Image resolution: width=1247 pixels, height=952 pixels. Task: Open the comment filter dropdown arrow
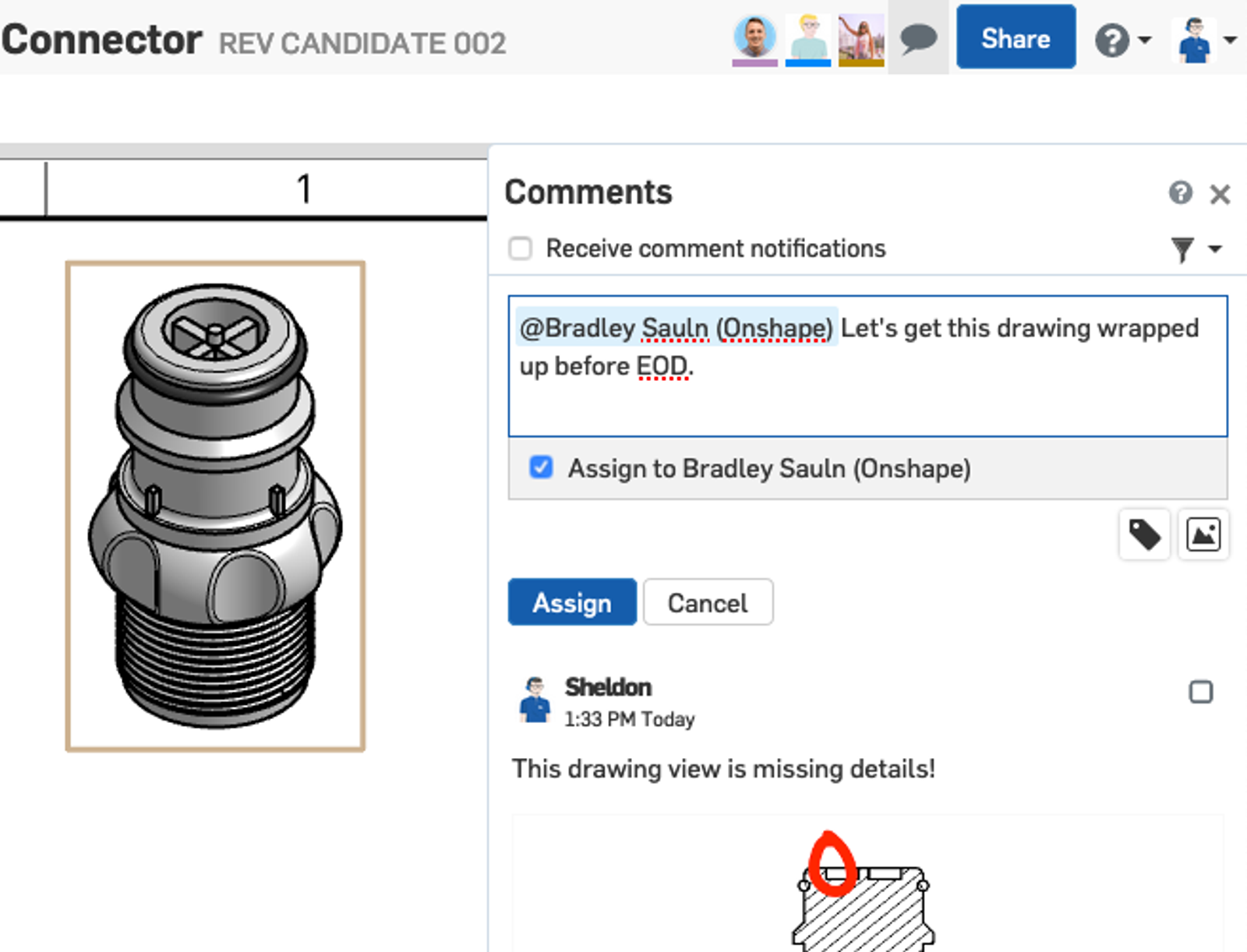1213,249
